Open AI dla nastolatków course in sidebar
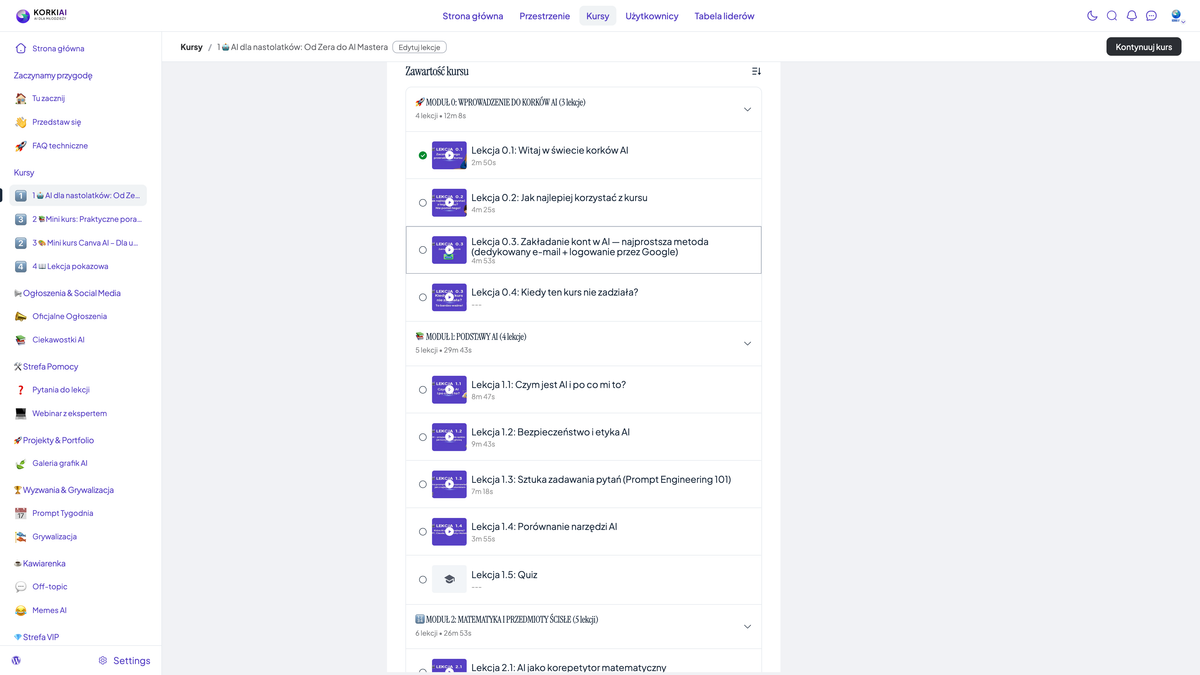Viewport: 1200px width, 675px height. (78, 196)
